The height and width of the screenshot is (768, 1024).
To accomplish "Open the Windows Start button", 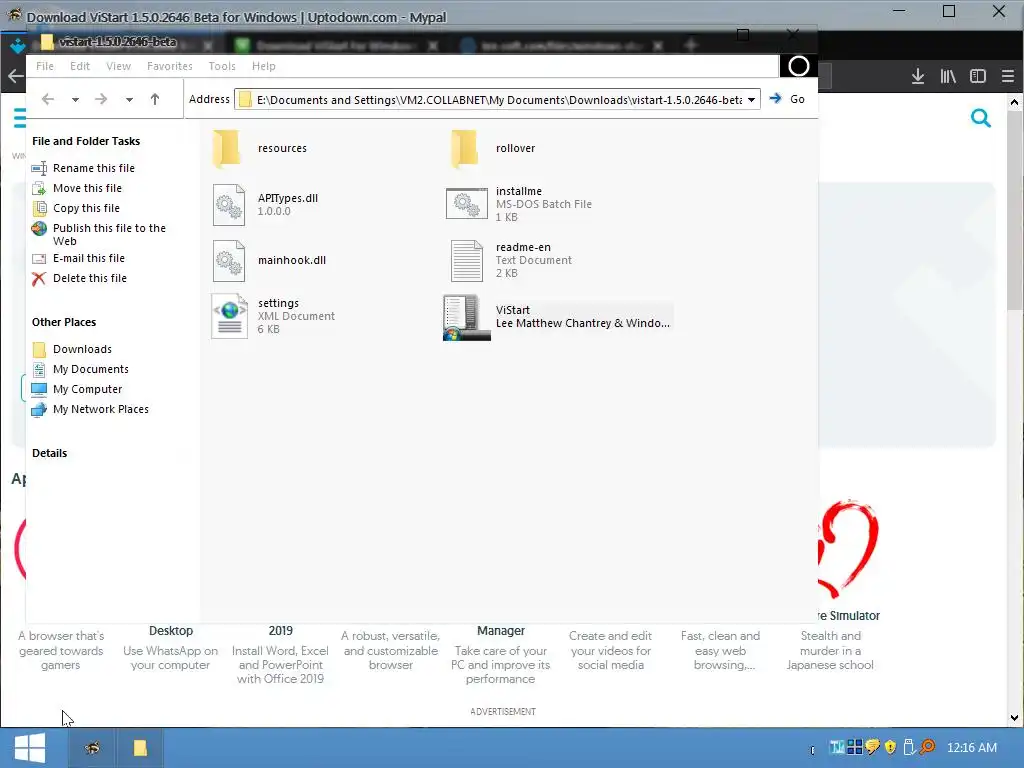I will tap(30, 748).
